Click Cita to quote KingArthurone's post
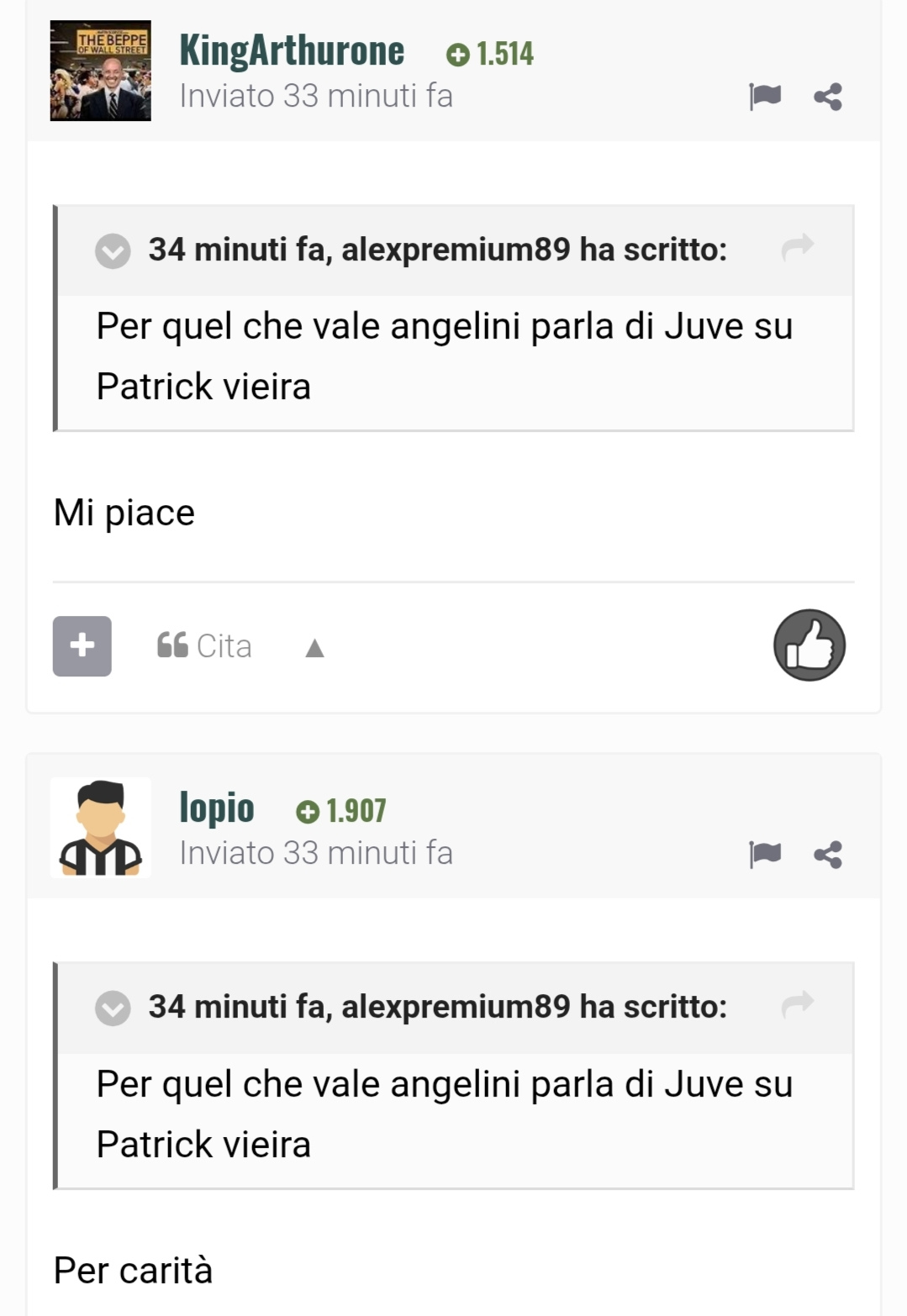Screen dimensions: 907x1316 [204, 645]
